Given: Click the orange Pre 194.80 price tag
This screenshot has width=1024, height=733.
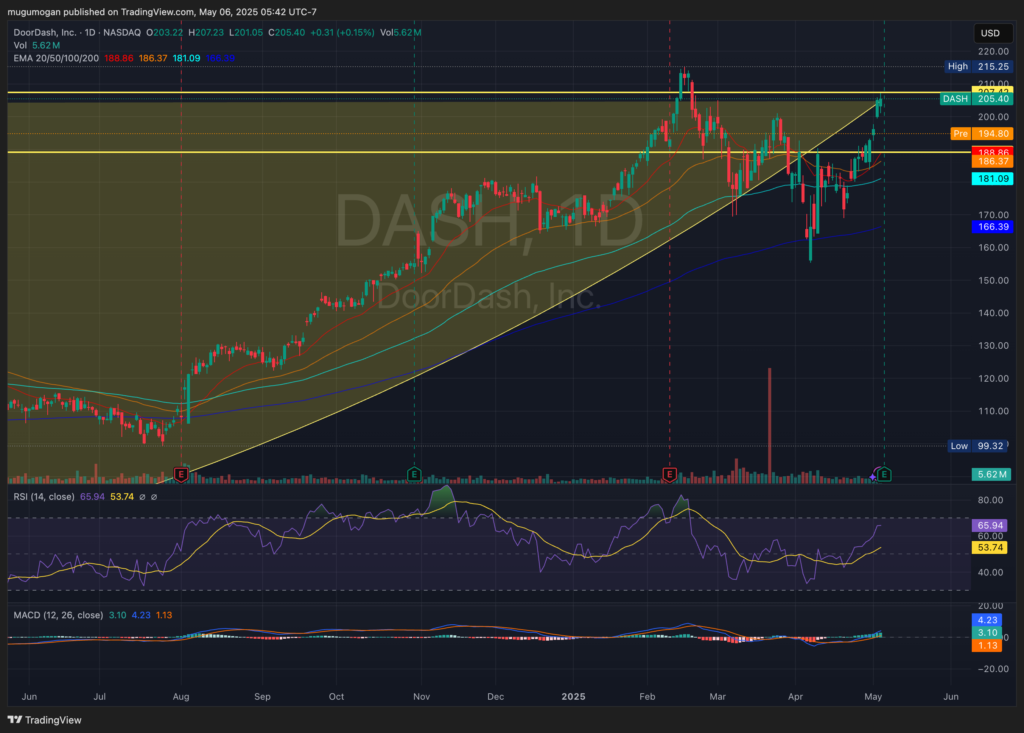Looking at the screenshot, I should pyautogui.click(x=982, y=133).
